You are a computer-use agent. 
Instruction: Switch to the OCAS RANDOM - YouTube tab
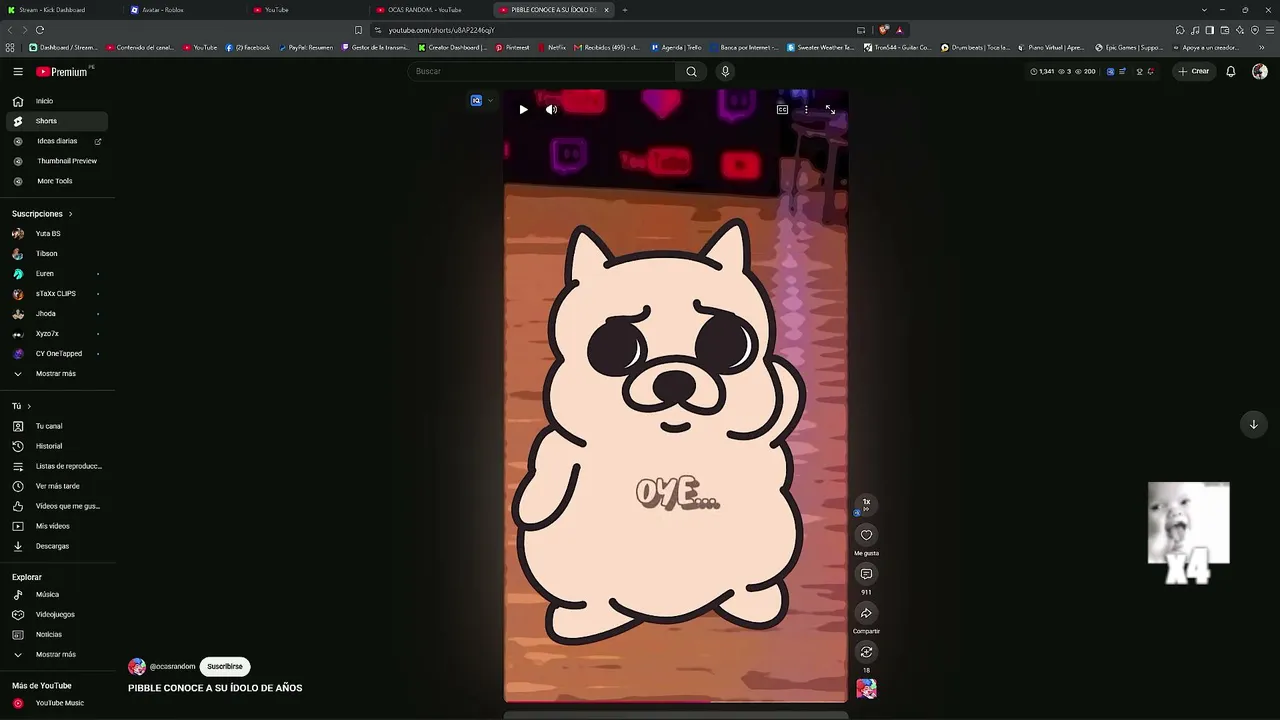click(430, 10)
